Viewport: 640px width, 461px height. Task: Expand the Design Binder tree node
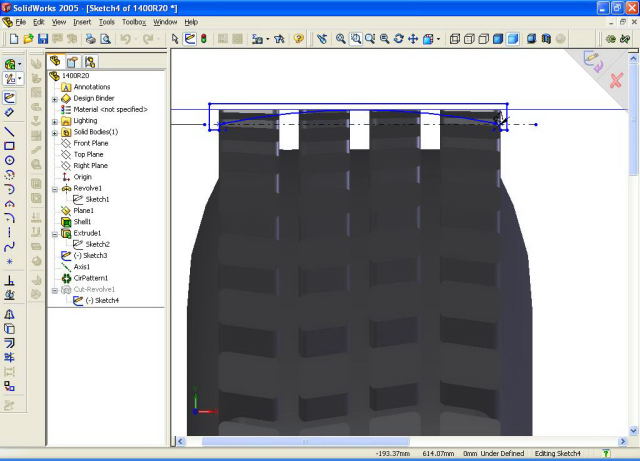pyautogui.click(x=55, y=99)
